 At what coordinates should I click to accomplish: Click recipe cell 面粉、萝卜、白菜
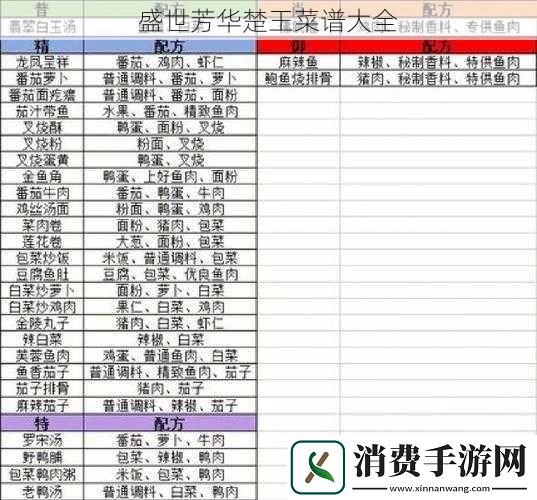[170, 291]
